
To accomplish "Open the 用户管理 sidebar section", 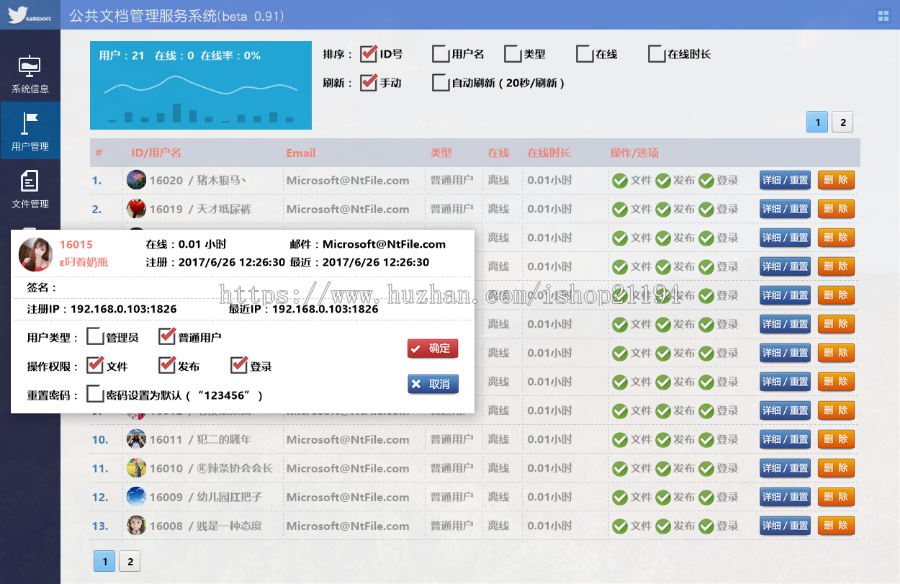I will coord(30,130).
